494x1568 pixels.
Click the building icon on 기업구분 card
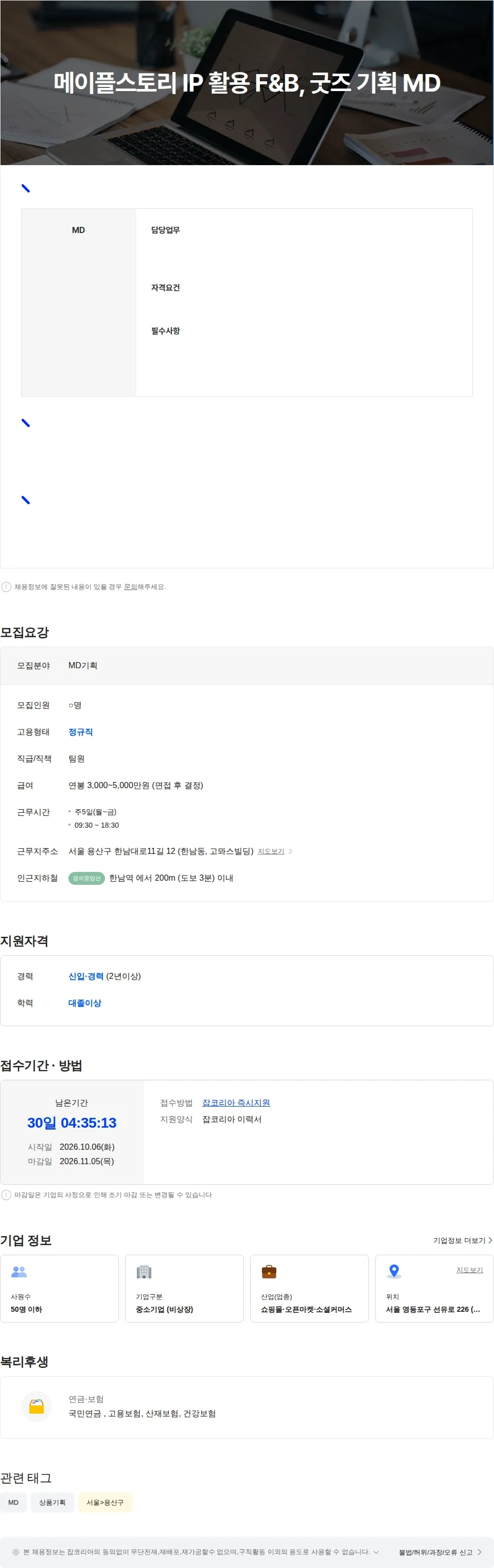144,1272
